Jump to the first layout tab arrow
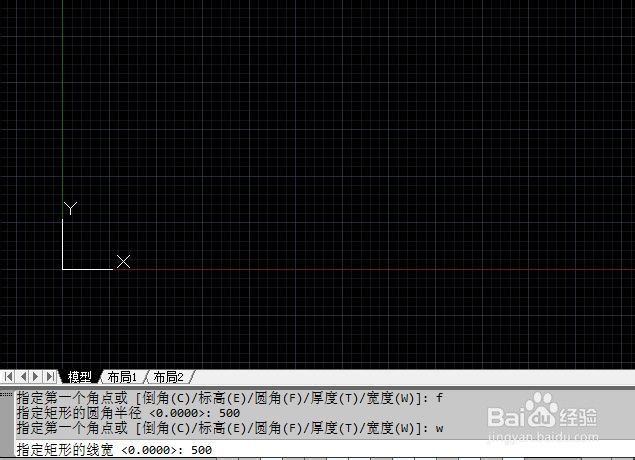The height and width of the screenshot is (460, 635). click(9, 377)
